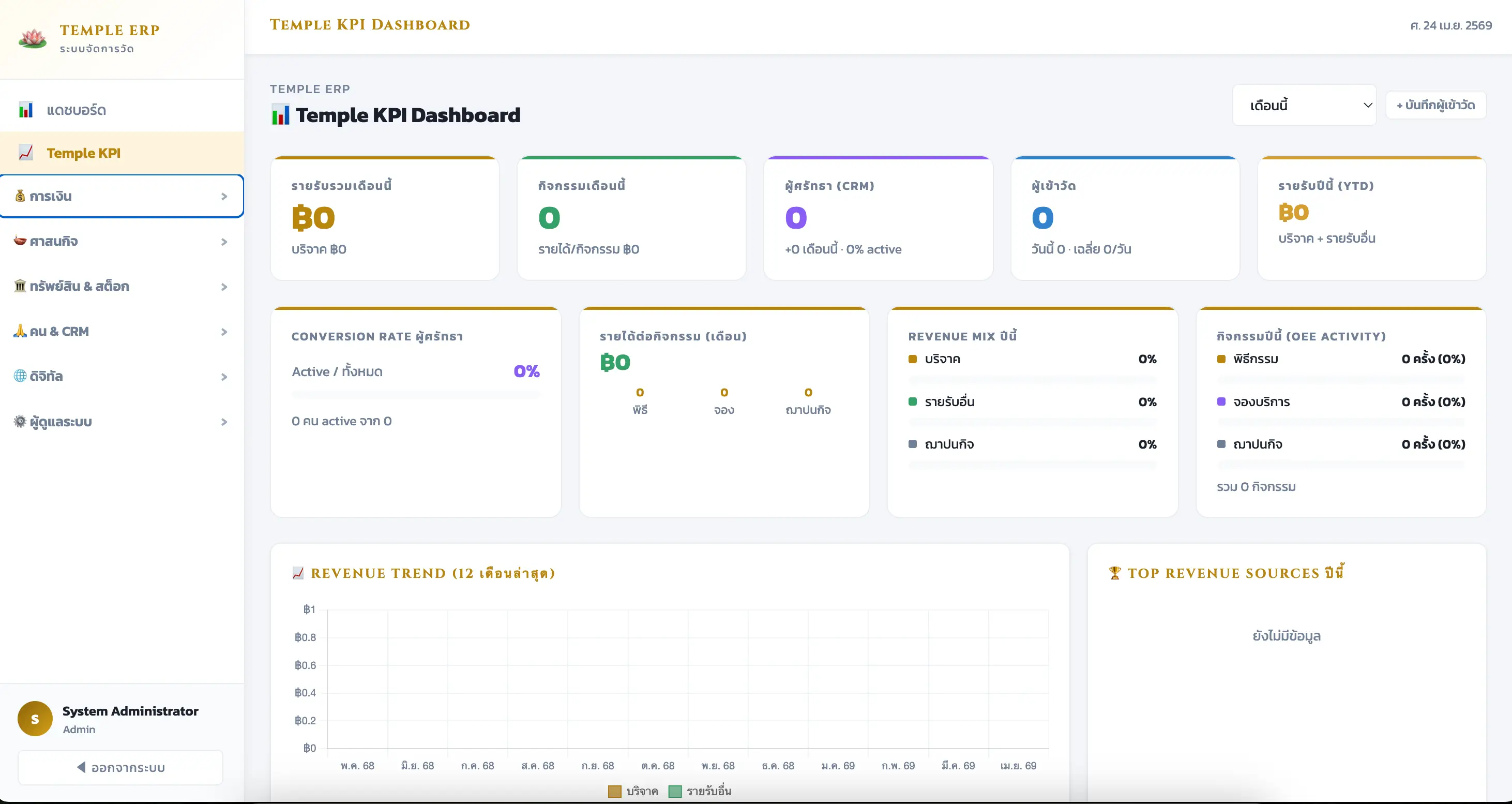
Task: Click the date ศ. 24 เม.ย. 2569
Action: (1451, 25)
